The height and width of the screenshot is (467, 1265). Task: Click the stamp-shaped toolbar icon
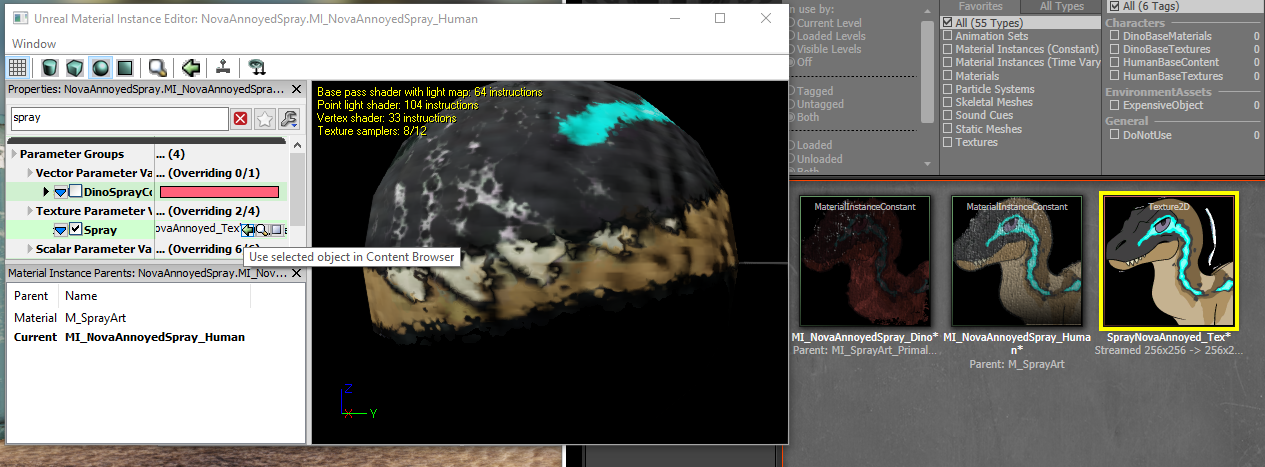click(x=222, y=68)
